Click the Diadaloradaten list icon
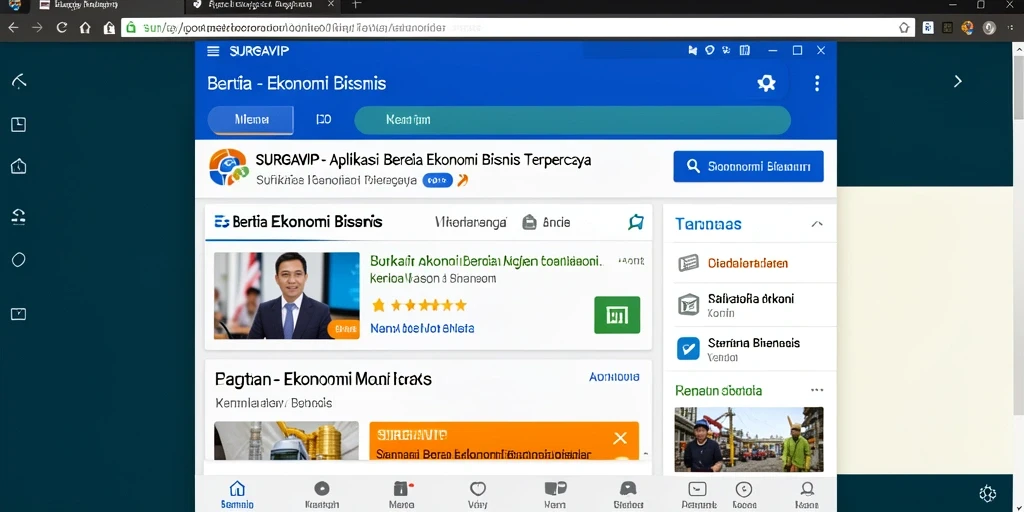Screen dimensions: 1024x512 pyautogui.click(x=688, y=263)
